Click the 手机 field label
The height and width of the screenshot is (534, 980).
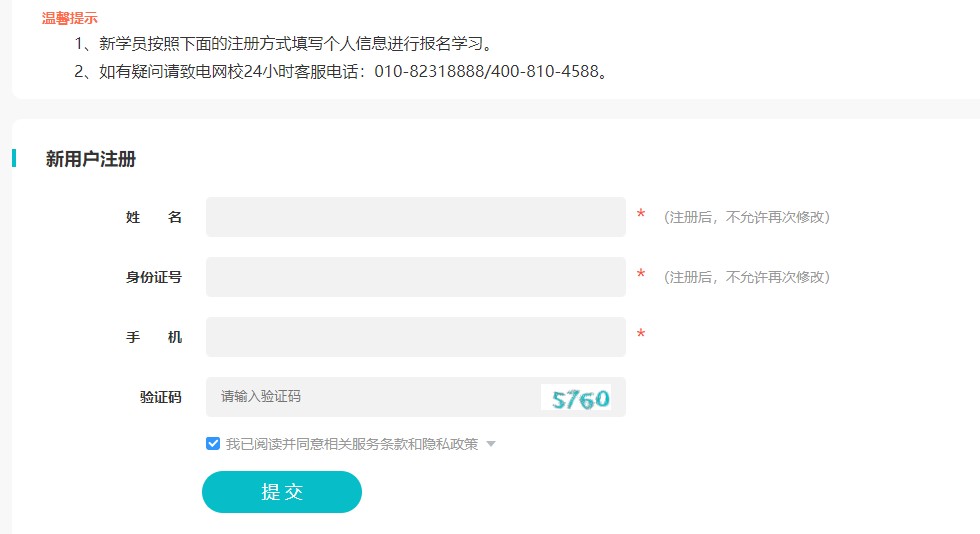154,337
